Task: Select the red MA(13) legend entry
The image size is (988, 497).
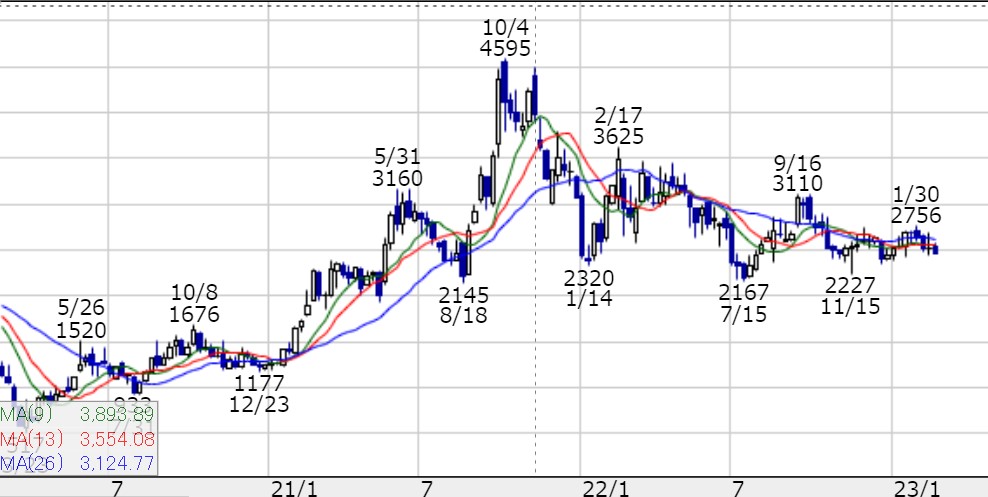Action: pos(30,438)
